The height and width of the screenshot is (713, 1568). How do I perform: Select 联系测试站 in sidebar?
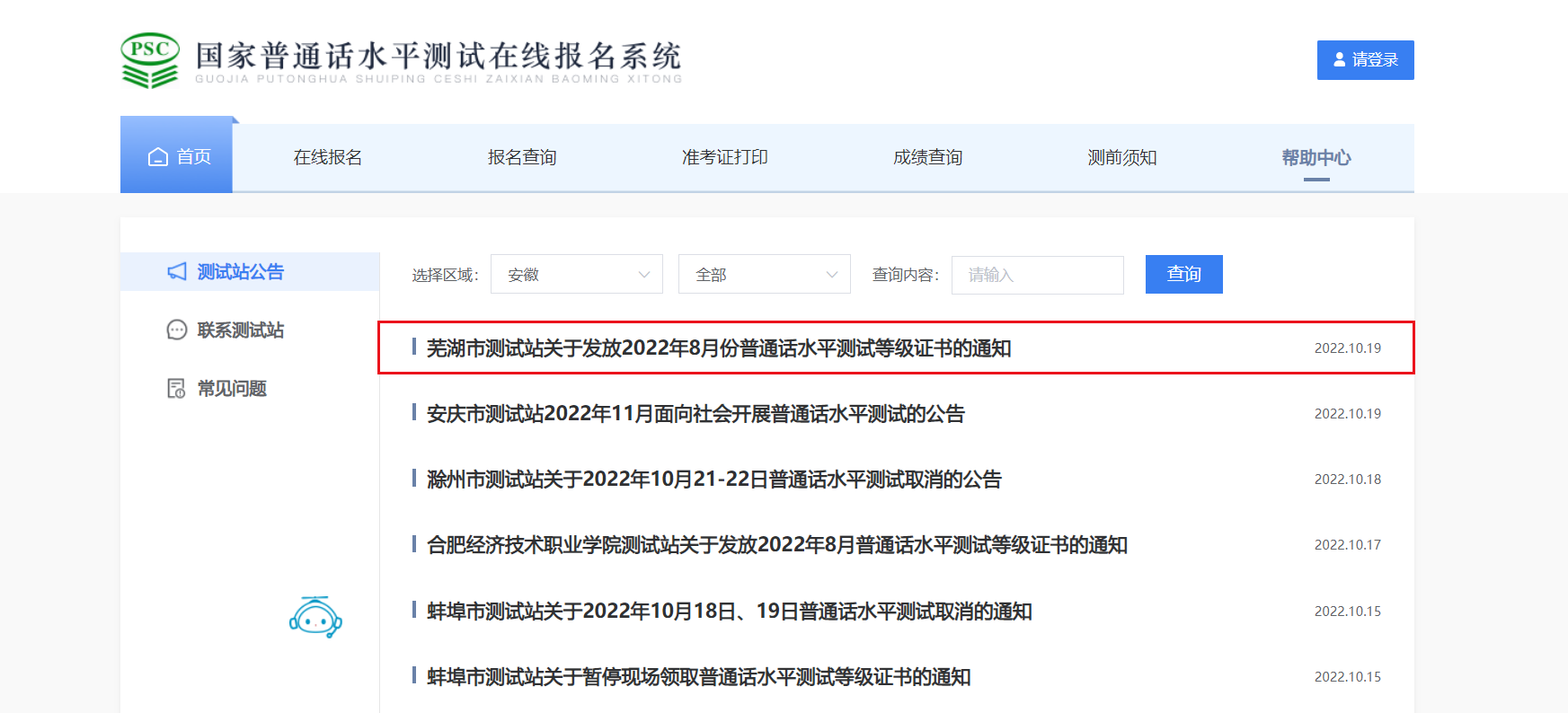tap(241, 330)
